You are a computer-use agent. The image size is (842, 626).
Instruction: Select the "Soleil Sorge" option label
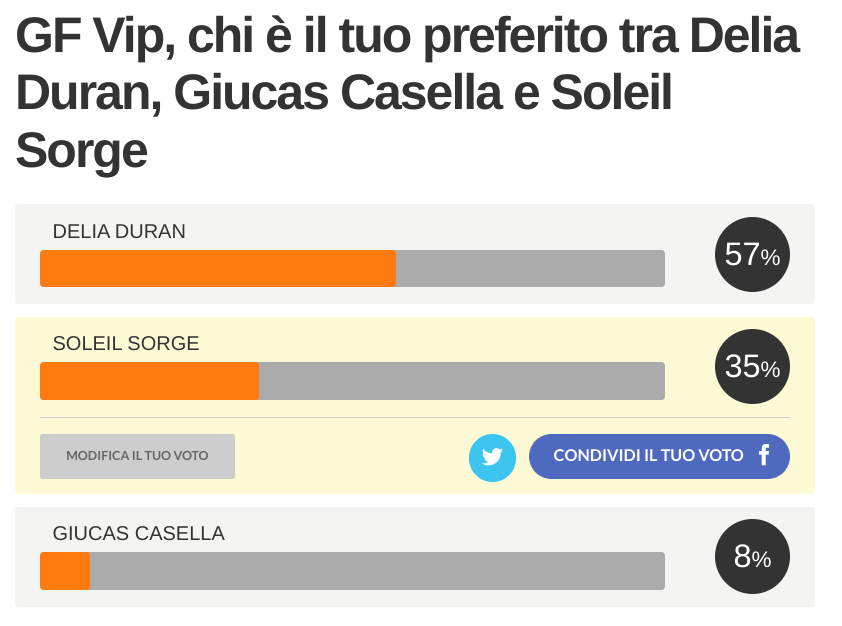126,344
